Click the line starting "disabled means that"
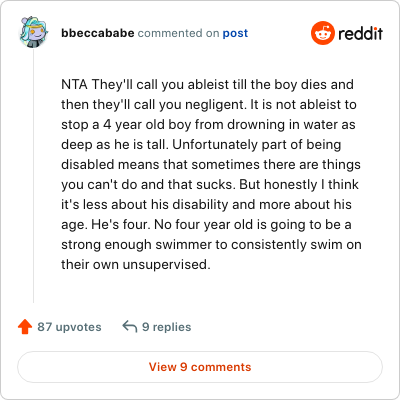Screen dimensions: 400x400 pos(211,164)
